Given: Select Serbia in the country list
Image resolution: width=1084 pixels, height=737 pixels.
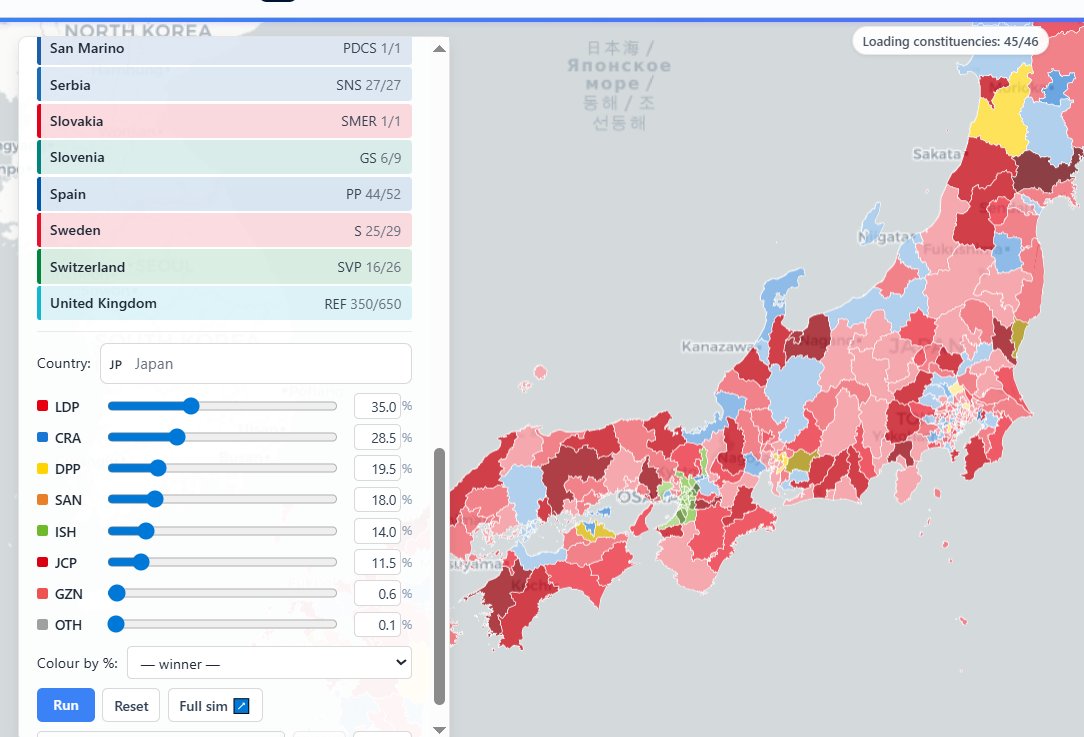Looking at the screenshot, I should coord(225,85).
